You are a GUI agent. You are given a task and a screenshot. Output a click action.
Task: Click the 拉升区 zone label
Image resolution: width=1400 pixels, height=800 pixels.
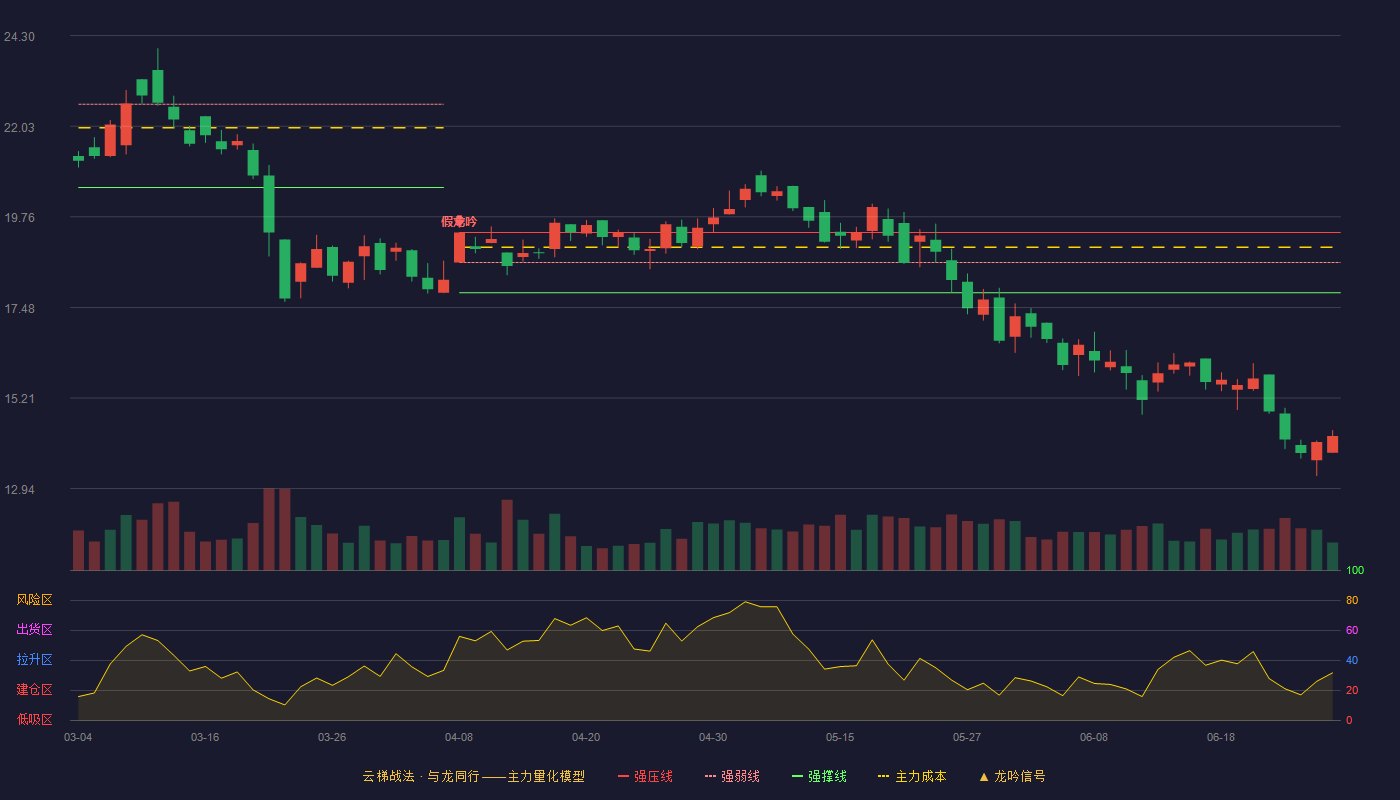(x=34, y=660)
